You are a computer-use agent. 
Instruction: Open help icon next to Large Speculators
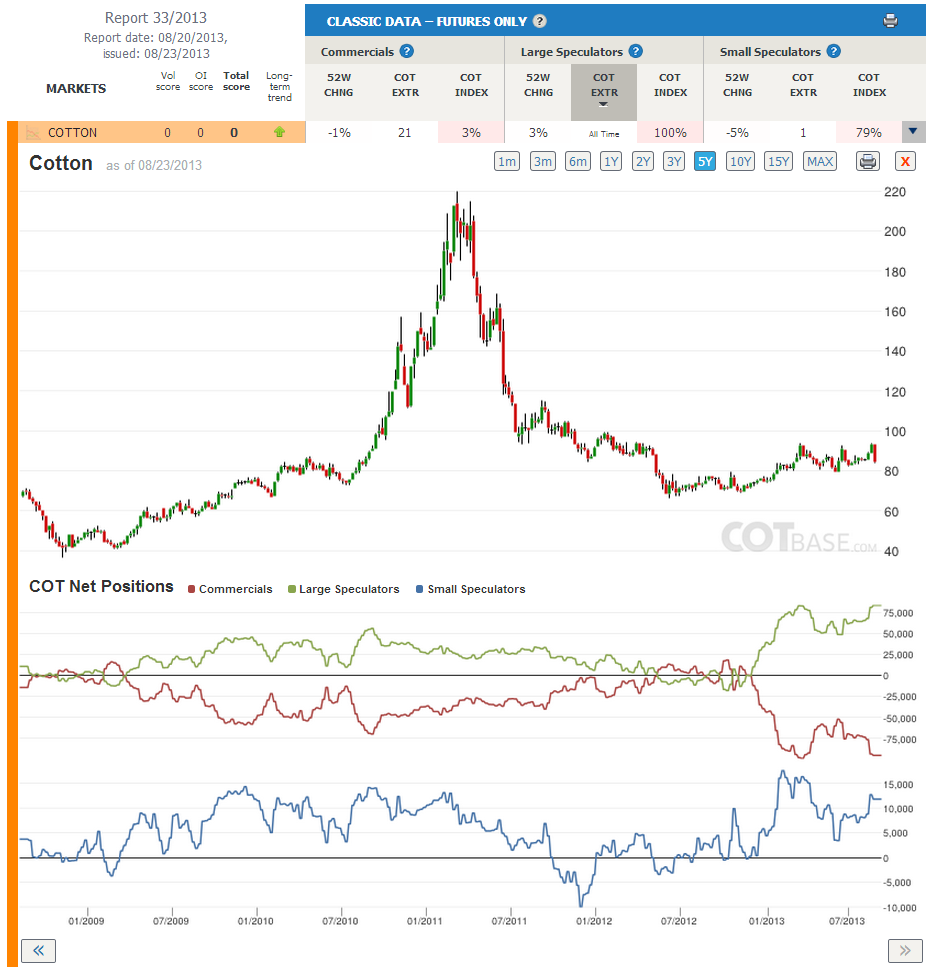click(636, 51)
